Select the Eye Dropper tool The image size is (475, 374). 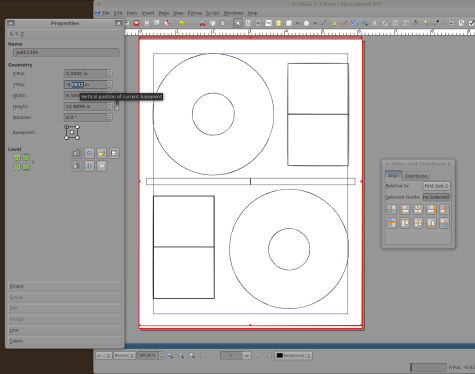coord(436,23)
